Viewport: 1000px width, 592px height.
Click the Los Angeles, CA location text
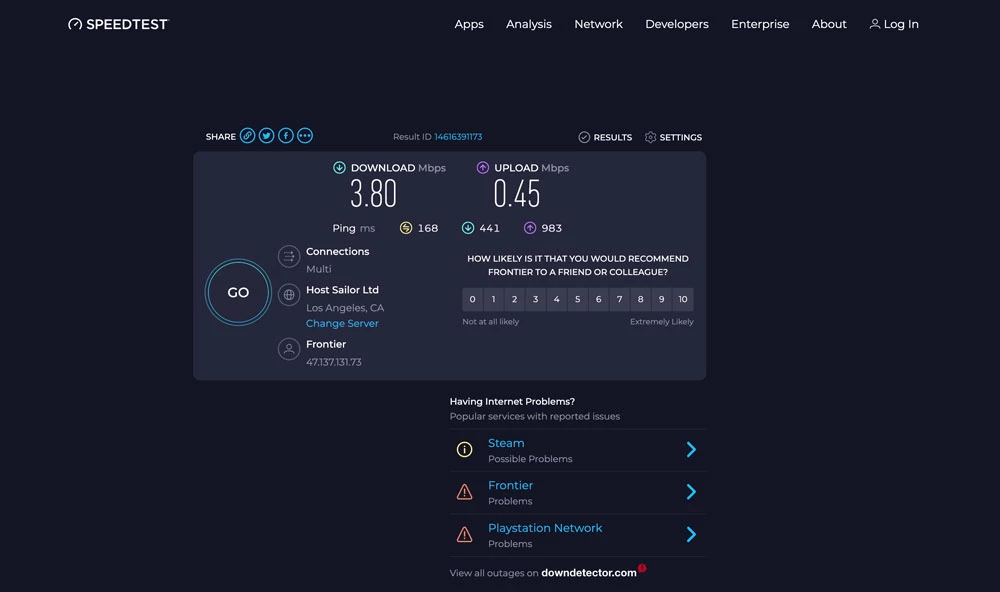(x=345, y=307)
